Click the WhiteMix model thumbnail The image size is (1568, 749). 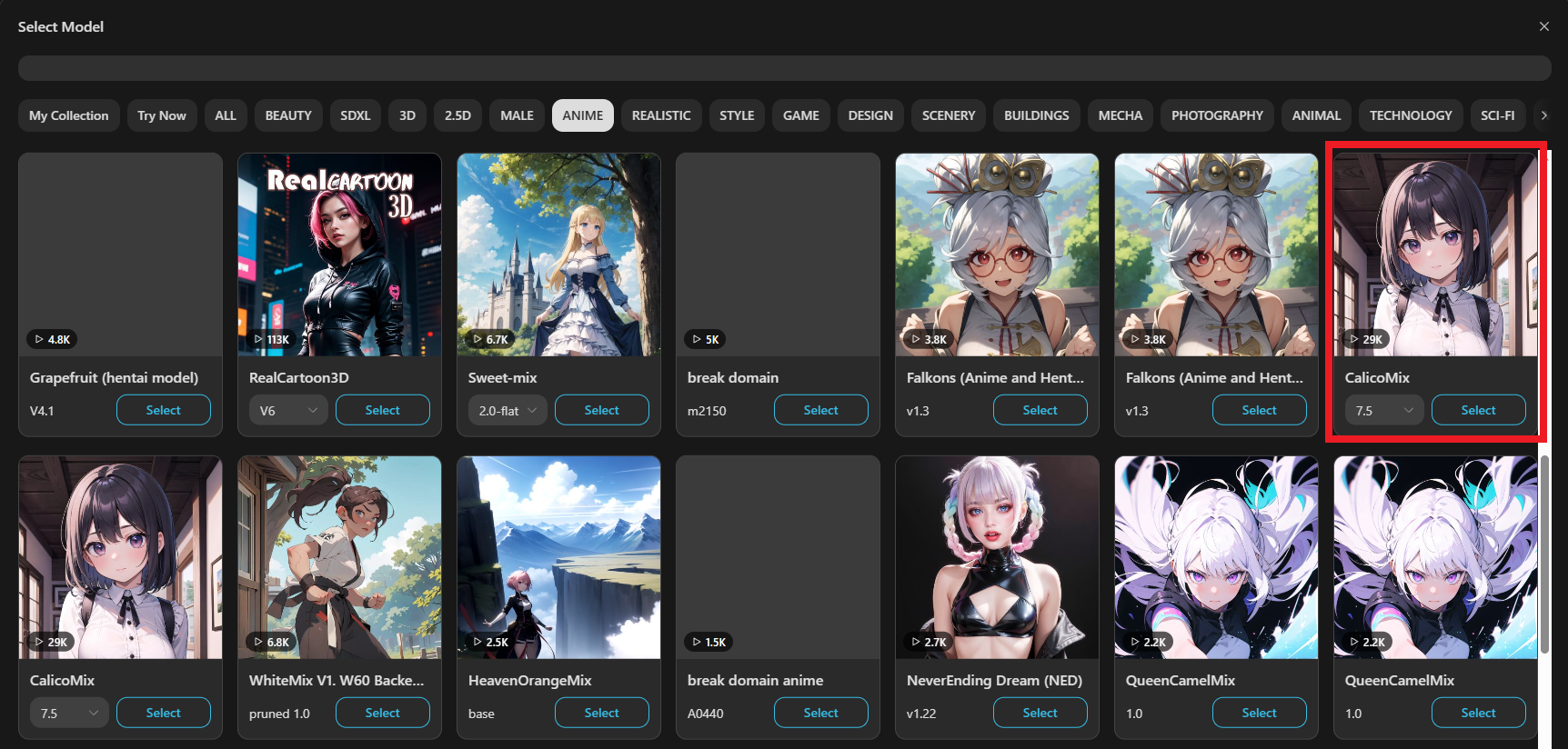(339, 556)
